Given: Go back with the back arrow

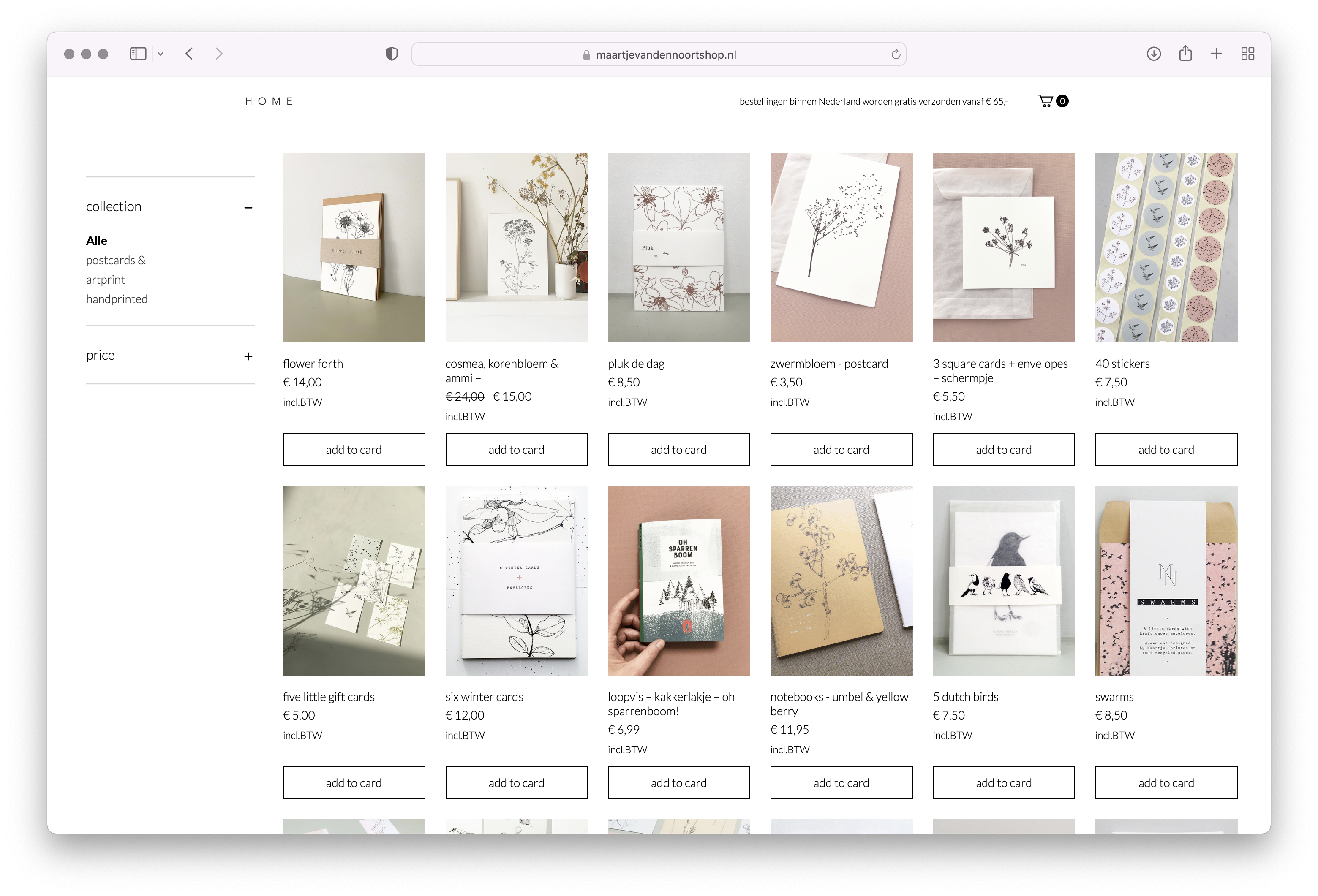Looking at the screenshot, I should (189, 54).
